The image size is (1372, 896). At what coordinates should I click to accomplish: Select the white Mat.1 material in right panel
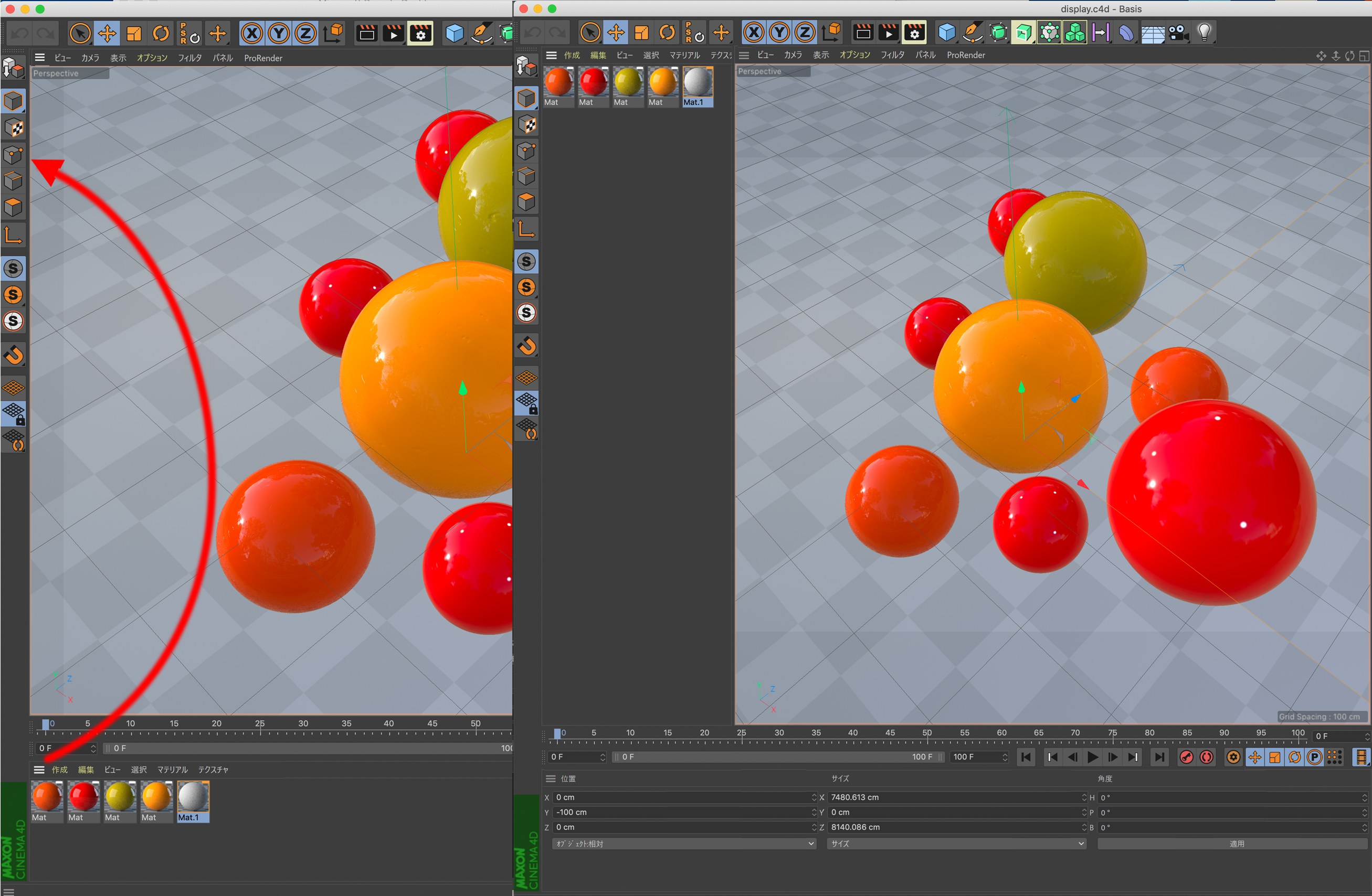coord(698,83)
